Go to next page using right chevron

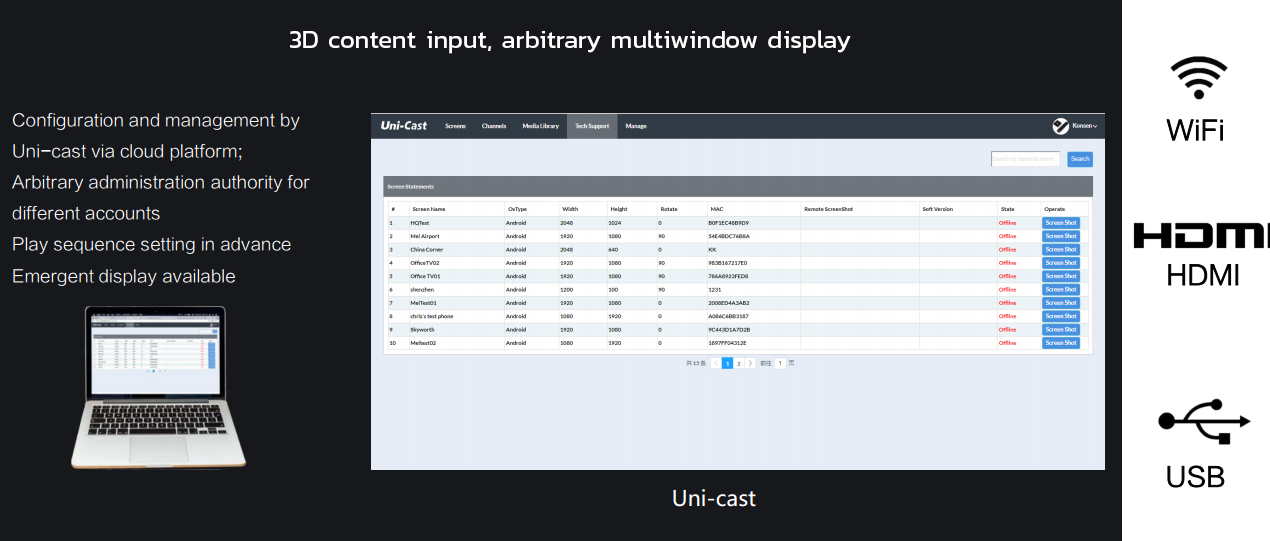751,363
